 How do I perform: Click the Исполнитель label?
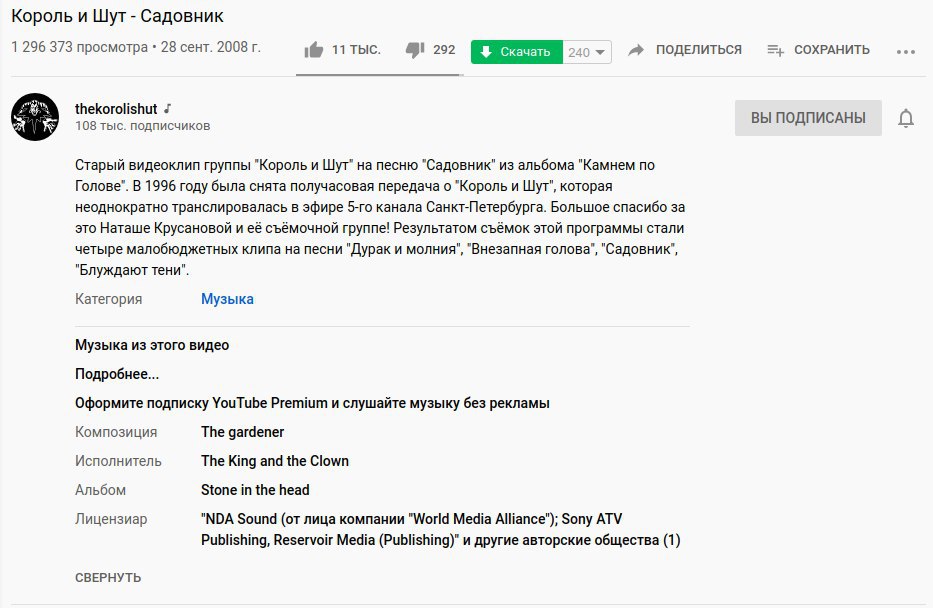point(118,461)
